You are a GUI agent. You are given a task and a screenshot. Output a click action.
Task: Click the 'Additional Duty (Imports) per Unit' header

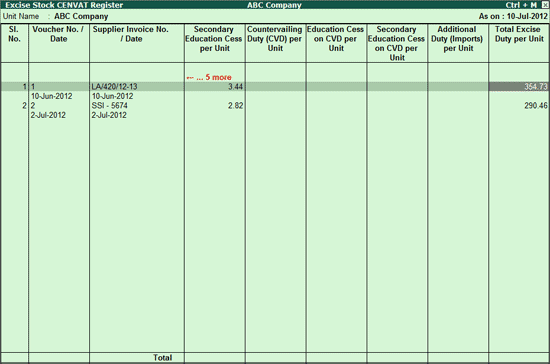click(457, 39)
